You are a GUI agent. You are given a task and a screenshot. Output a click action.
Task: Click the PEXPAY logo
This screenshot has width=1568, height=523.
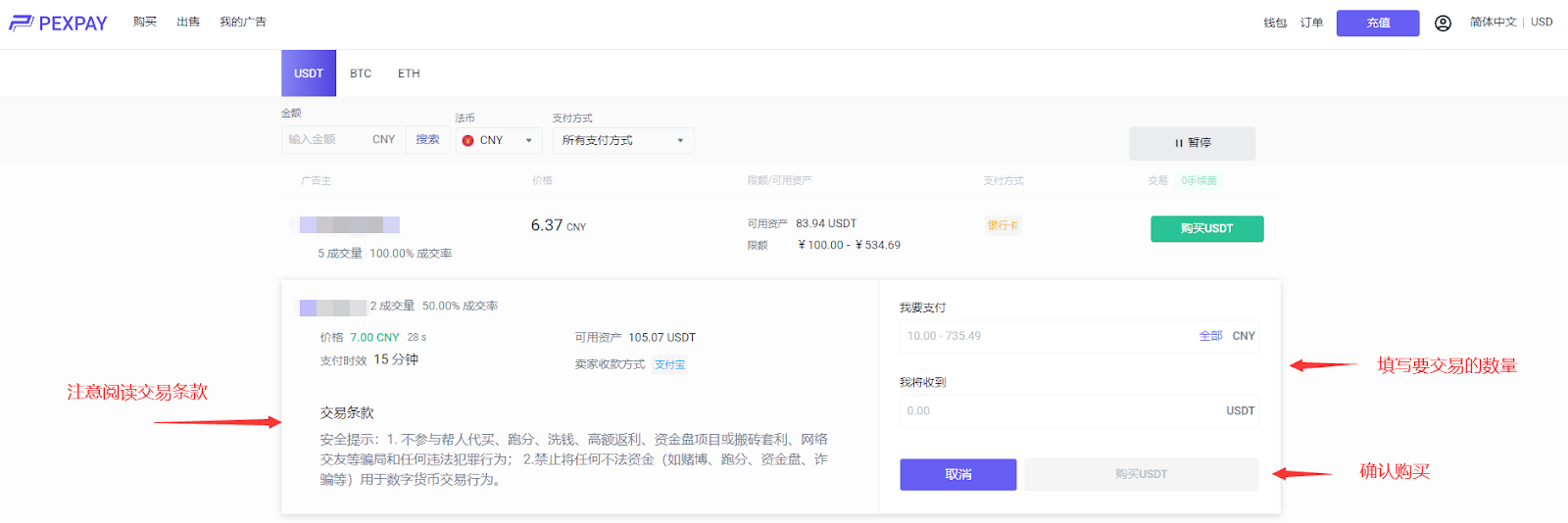point(59,23)
